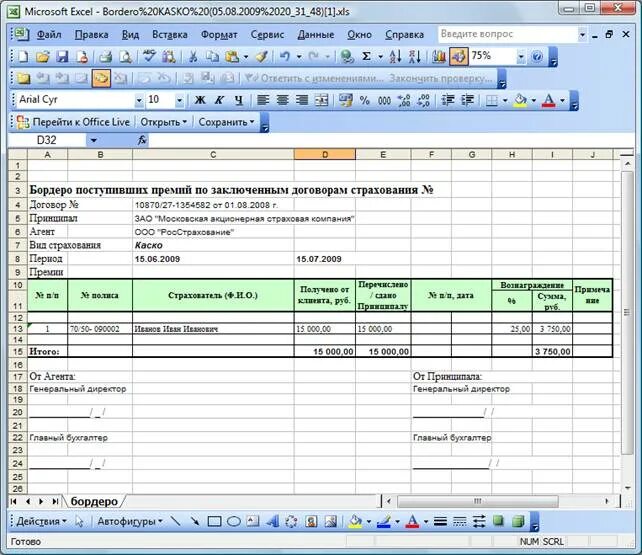642x555 pixels.
Task: Toggle right text alignment
Action: pyautogui.click(x=302, y=100)
